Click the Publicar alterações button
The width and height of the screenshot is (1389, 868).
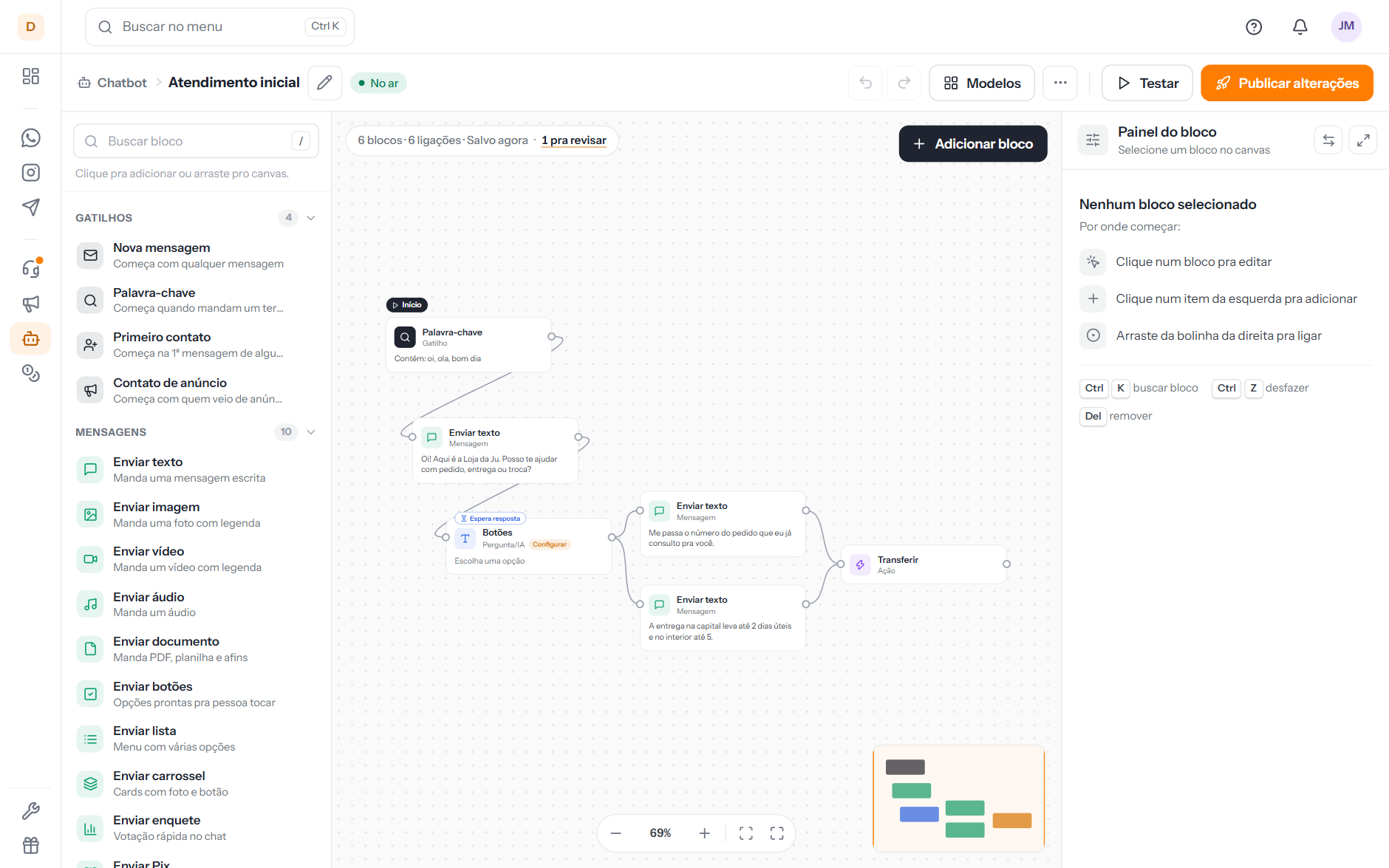click(x=1287, y=83)
